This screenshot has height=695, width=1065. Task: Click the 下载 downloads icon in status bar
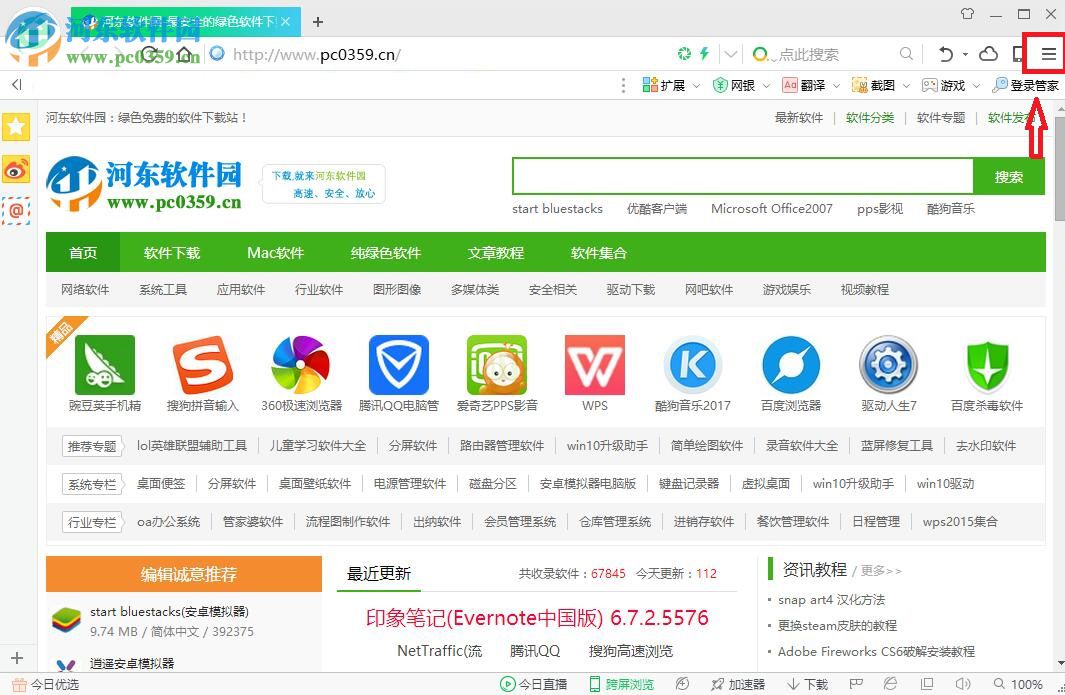click(808, 684)
